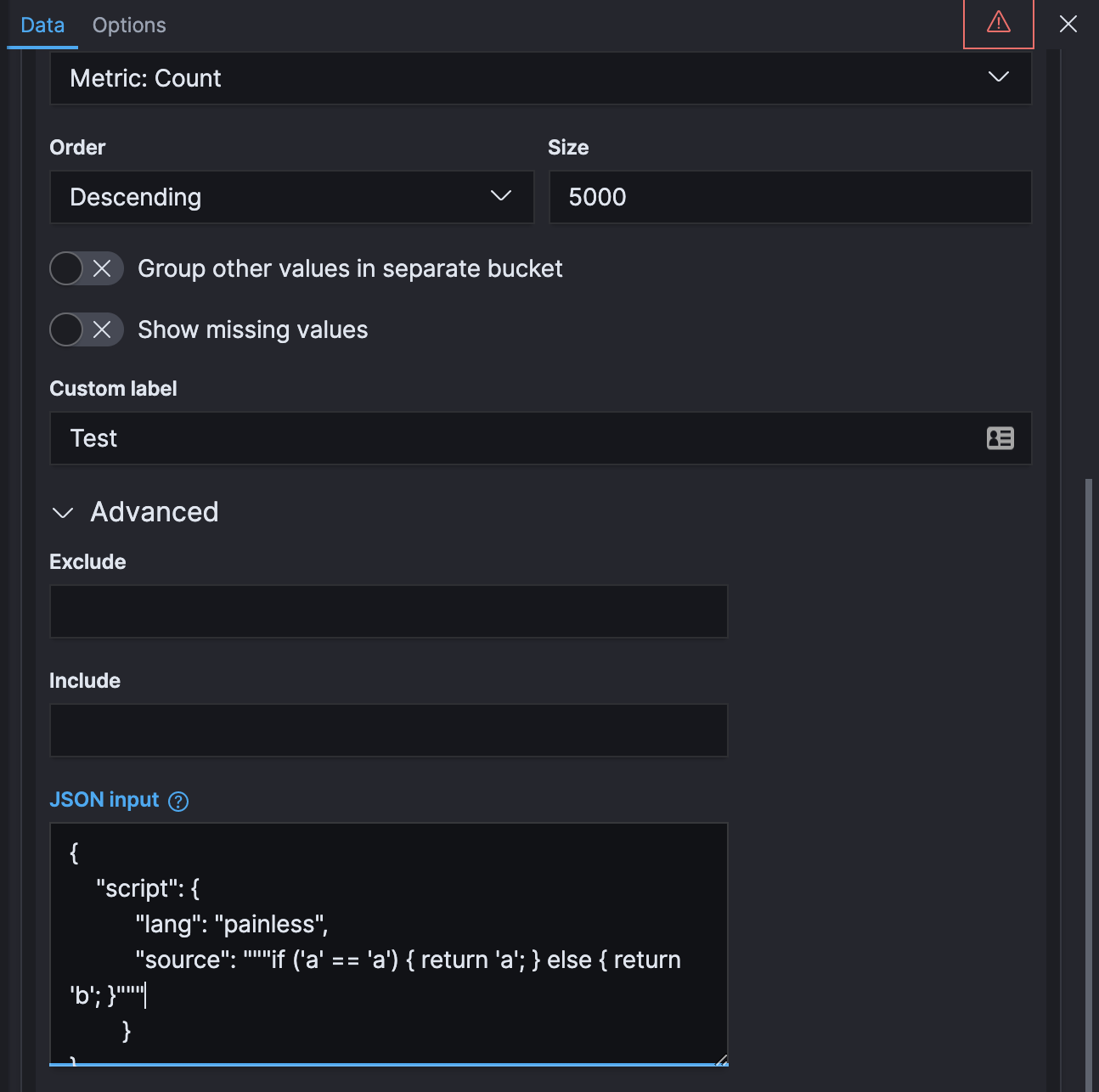The width and height of the screenshot is (1099, 1092).
Task: Click the Size field containing 5000
Action: (790, 197)
